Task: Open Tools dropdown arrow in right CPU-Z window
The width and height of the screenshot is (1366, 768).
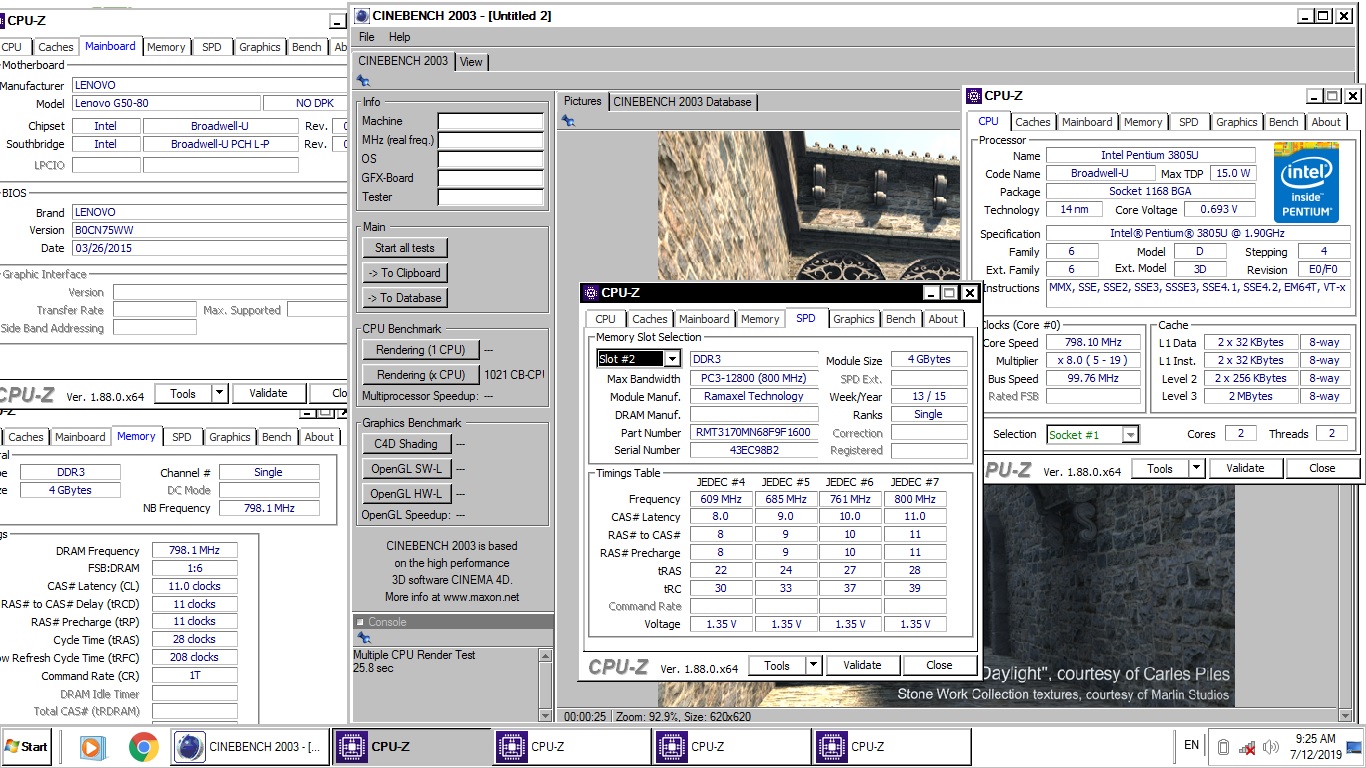Action: [x=1196, y=468]
